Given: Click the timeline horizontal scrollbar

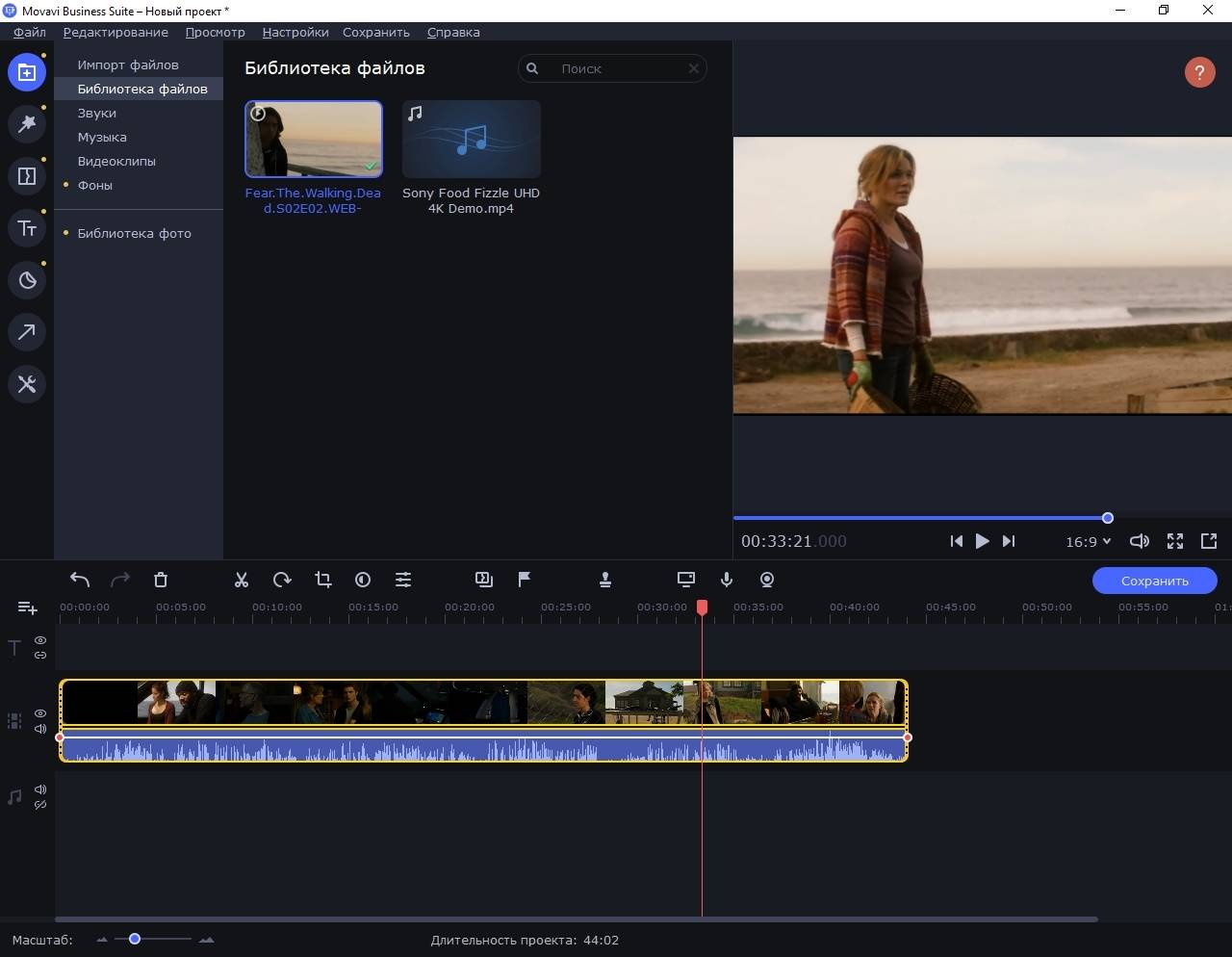Looking at the screenshot, I should tap(576, 919).
